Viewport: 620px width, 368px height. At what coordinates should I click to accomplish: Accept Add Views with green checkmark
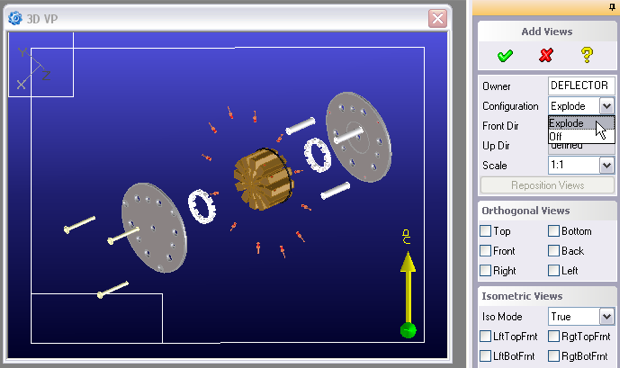[505, 55]
